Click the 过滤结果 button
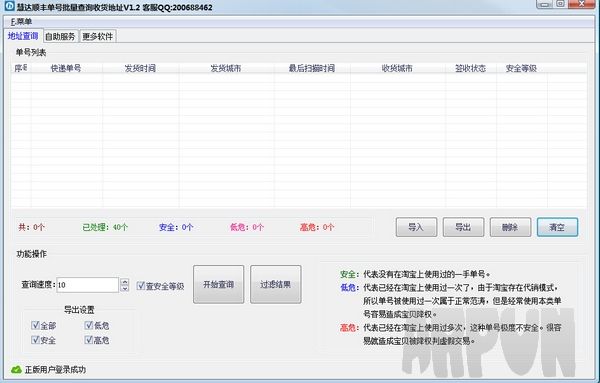The image size is (600, 383). click(276, 284)
